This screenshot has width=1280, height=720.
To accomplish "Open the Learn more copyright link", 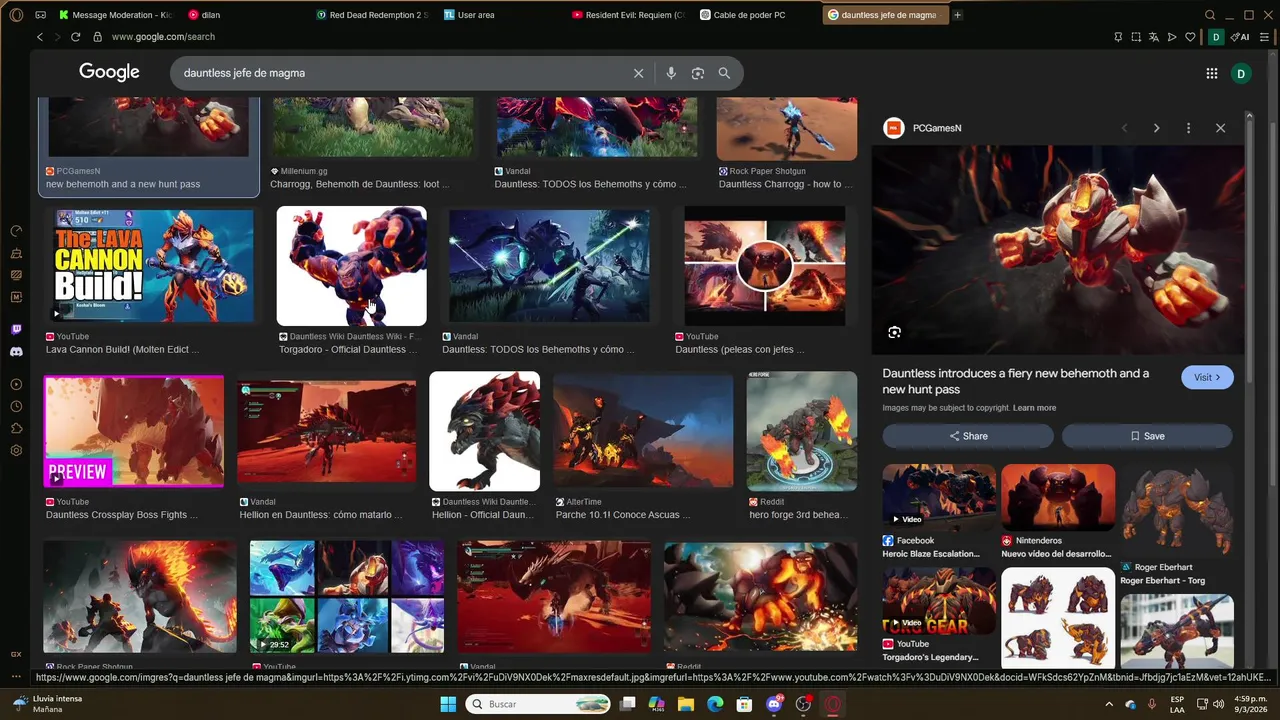I will point(1034,408).
